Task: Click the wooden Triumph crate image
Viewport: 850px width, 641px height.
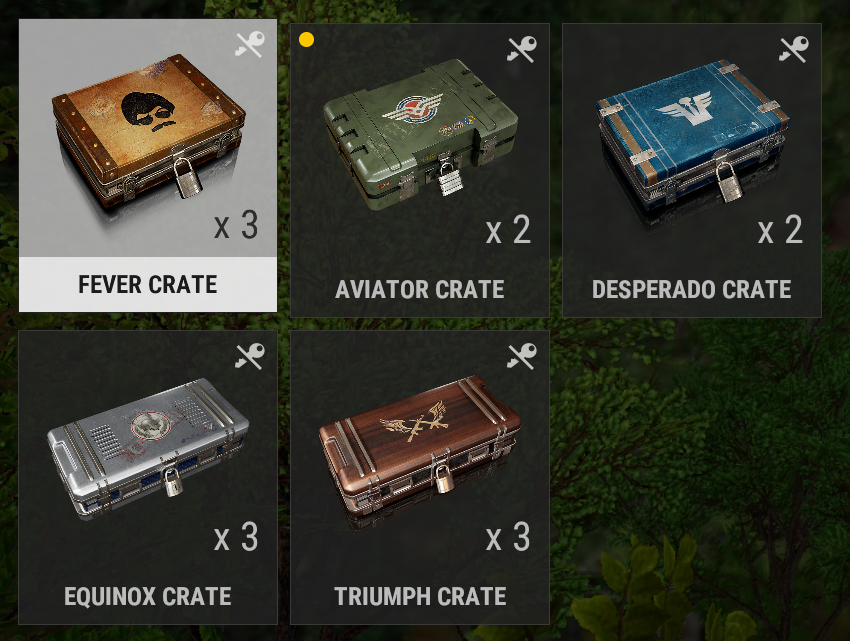Action: (x=421, y=445)
